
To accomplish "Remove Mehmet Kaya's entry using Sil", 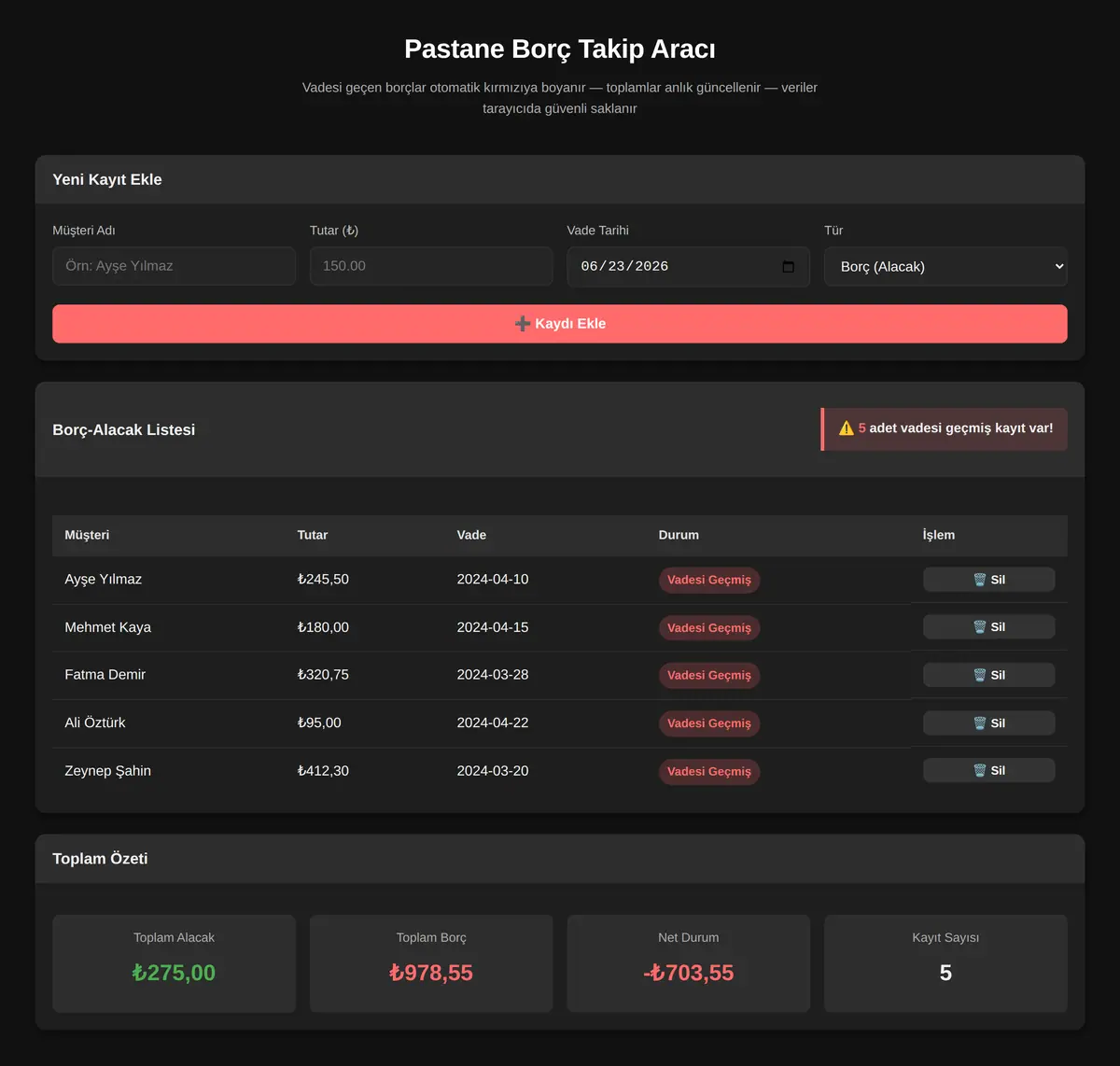I will coord(989,627).
